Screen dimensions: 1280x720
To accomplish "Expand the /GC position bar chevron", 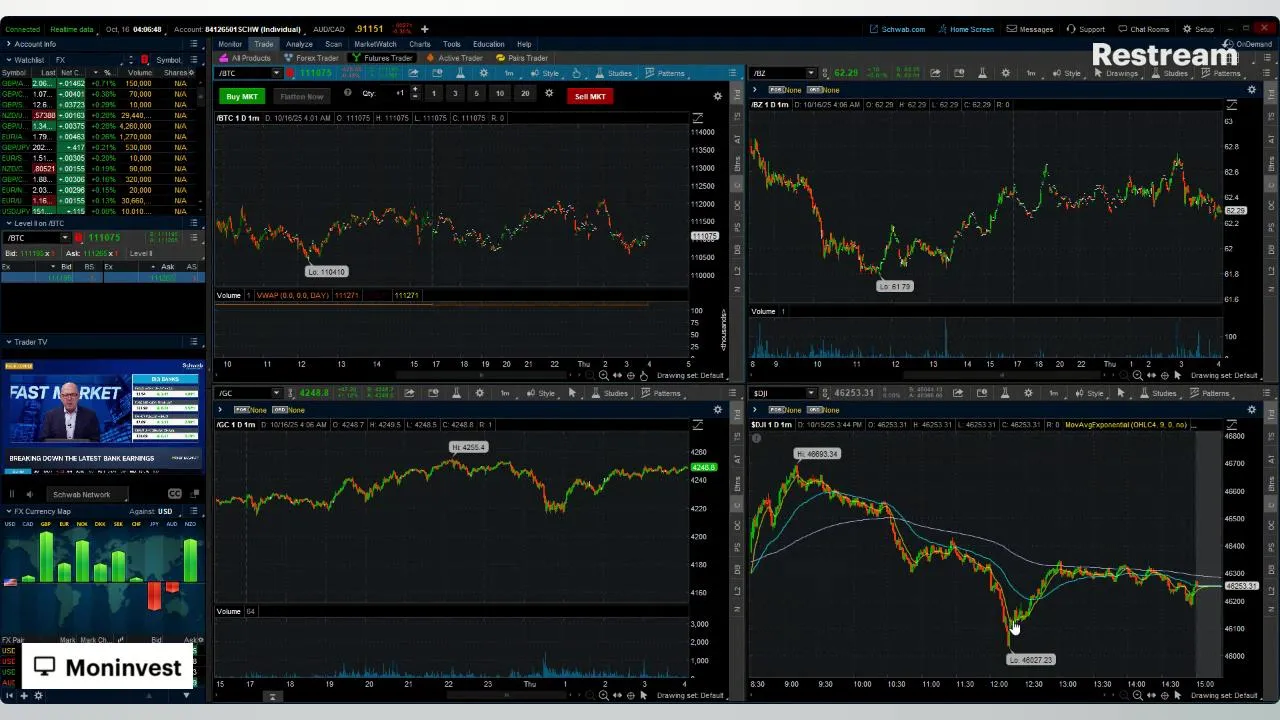I will coord(220,410).
